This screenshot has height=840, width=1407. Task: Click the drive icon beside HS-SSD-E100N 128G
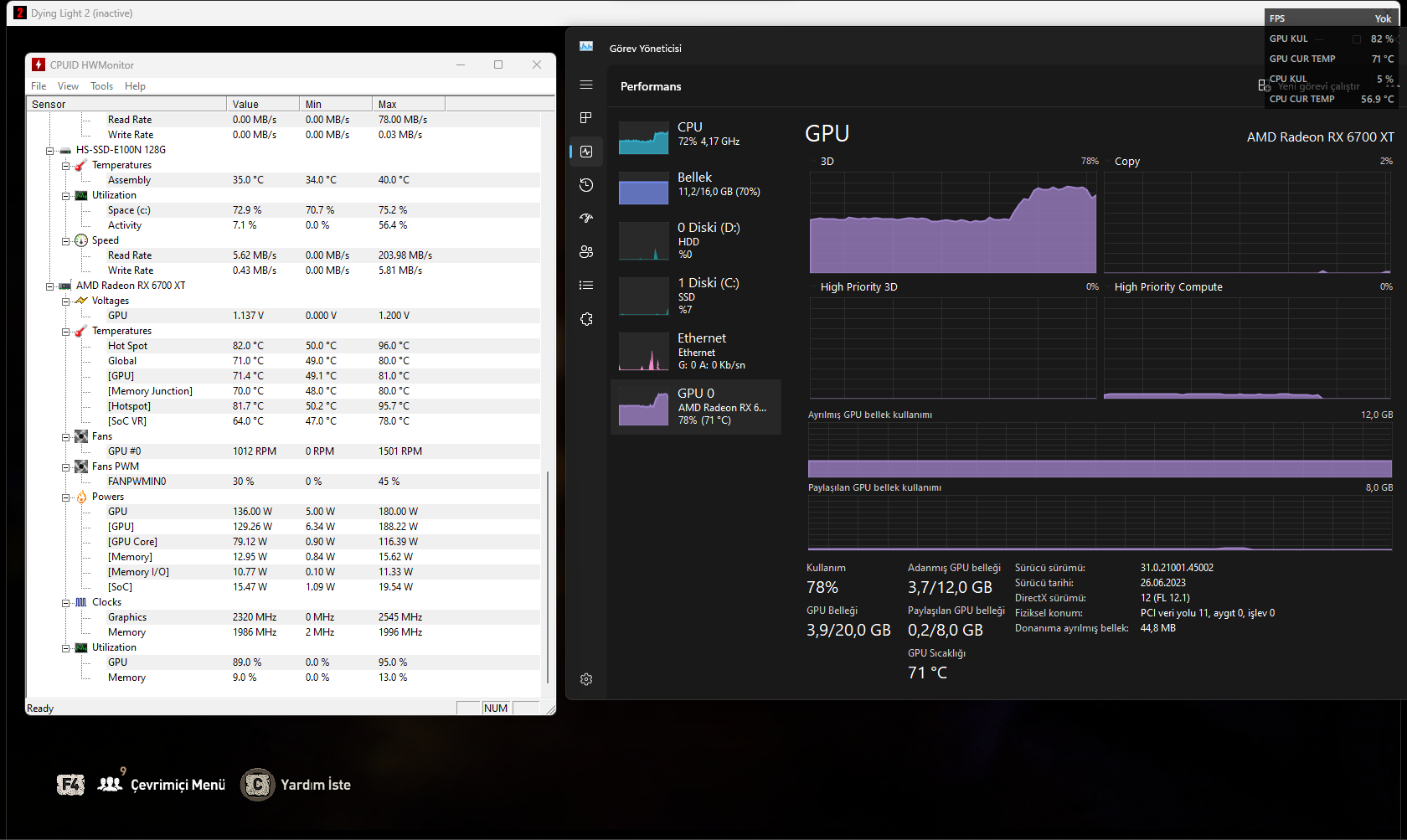(65, 150)
